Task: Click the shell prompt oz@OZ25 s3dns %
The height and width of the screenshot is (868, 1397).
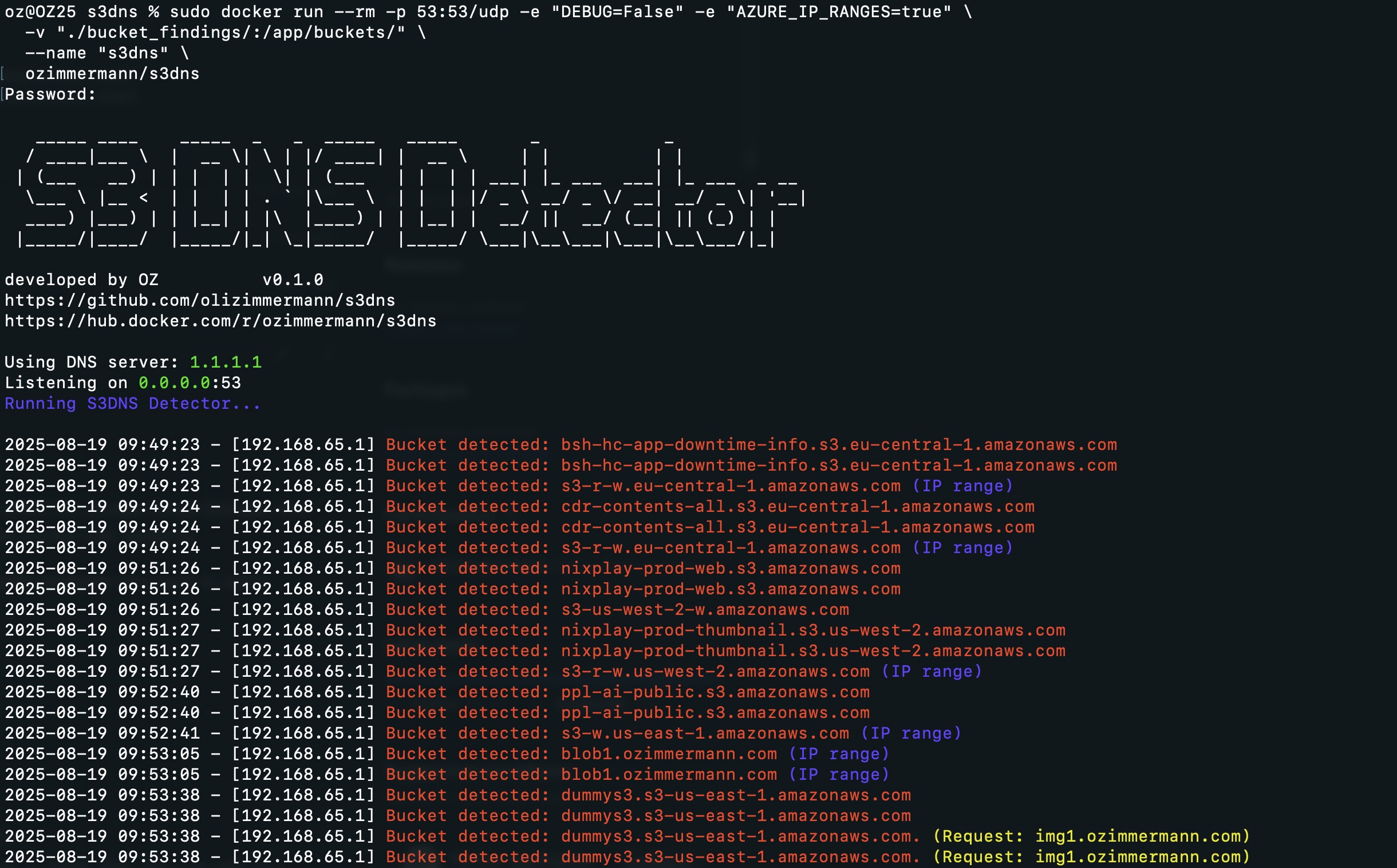Action: point(81,11)
